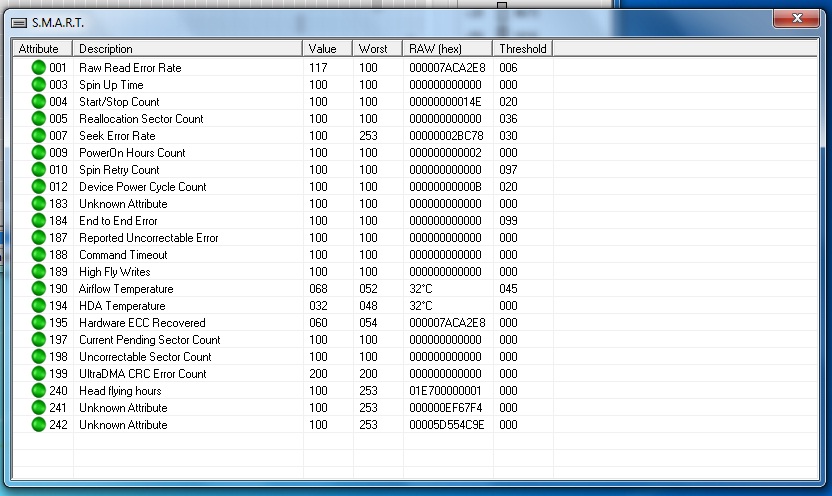Select the Spin Retry Count description
832x496 pixels.
(x=119, y=170)
